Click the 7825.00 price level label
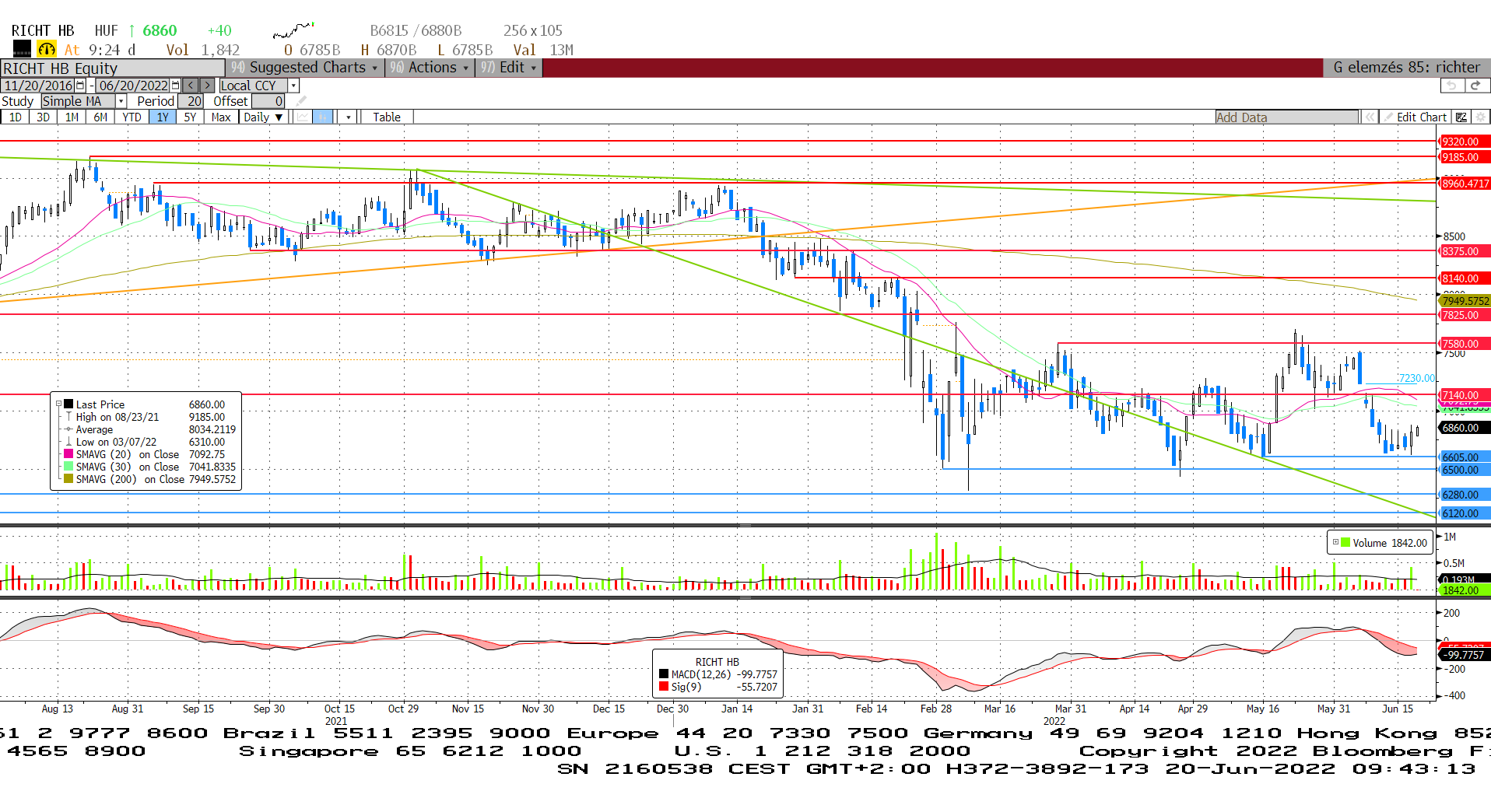The width and height of the screenshot is (1491, 812). pos(1464,315)
